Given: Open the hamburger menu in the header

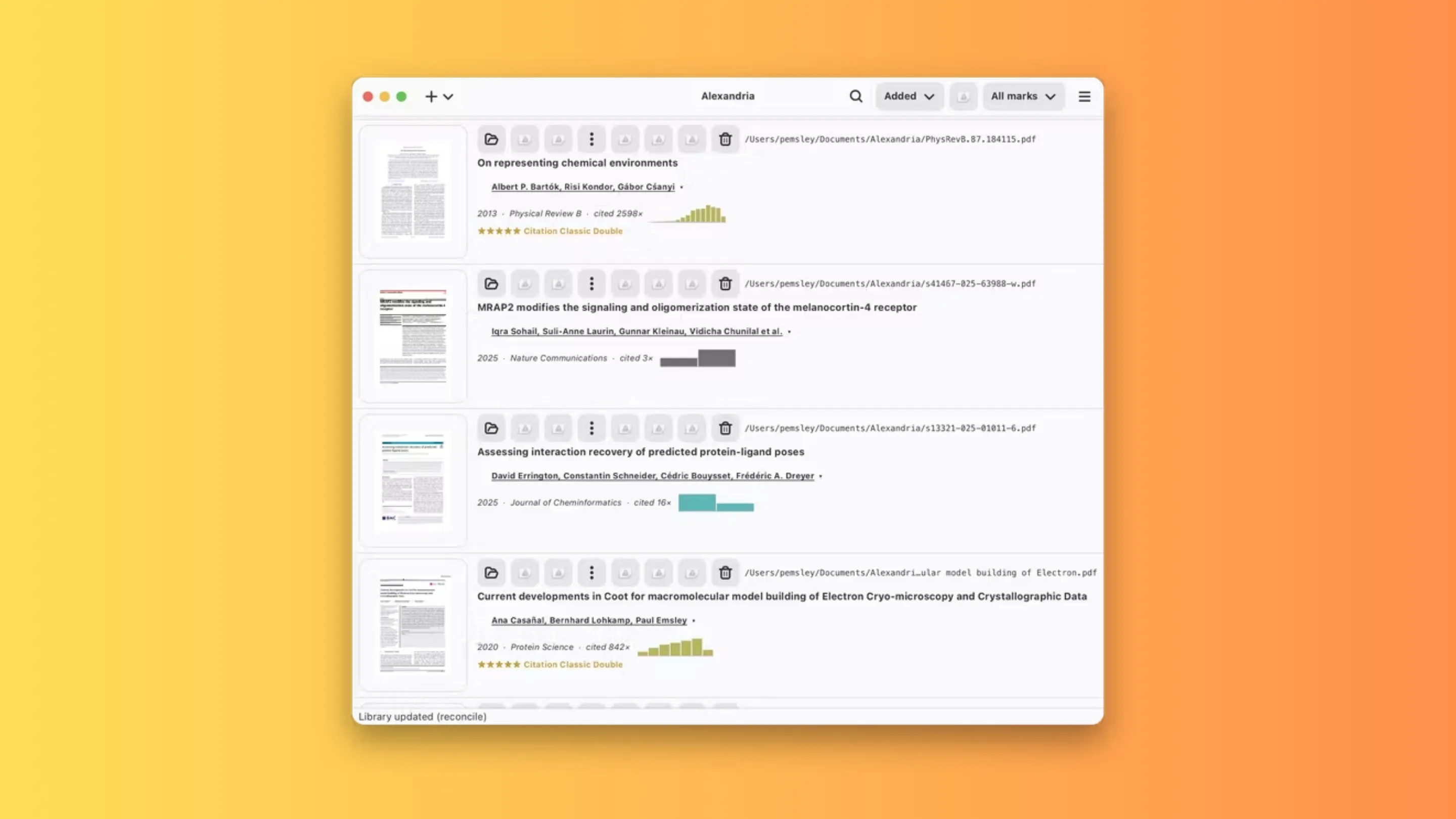Looking at the screenshot, I should 1084,97.
